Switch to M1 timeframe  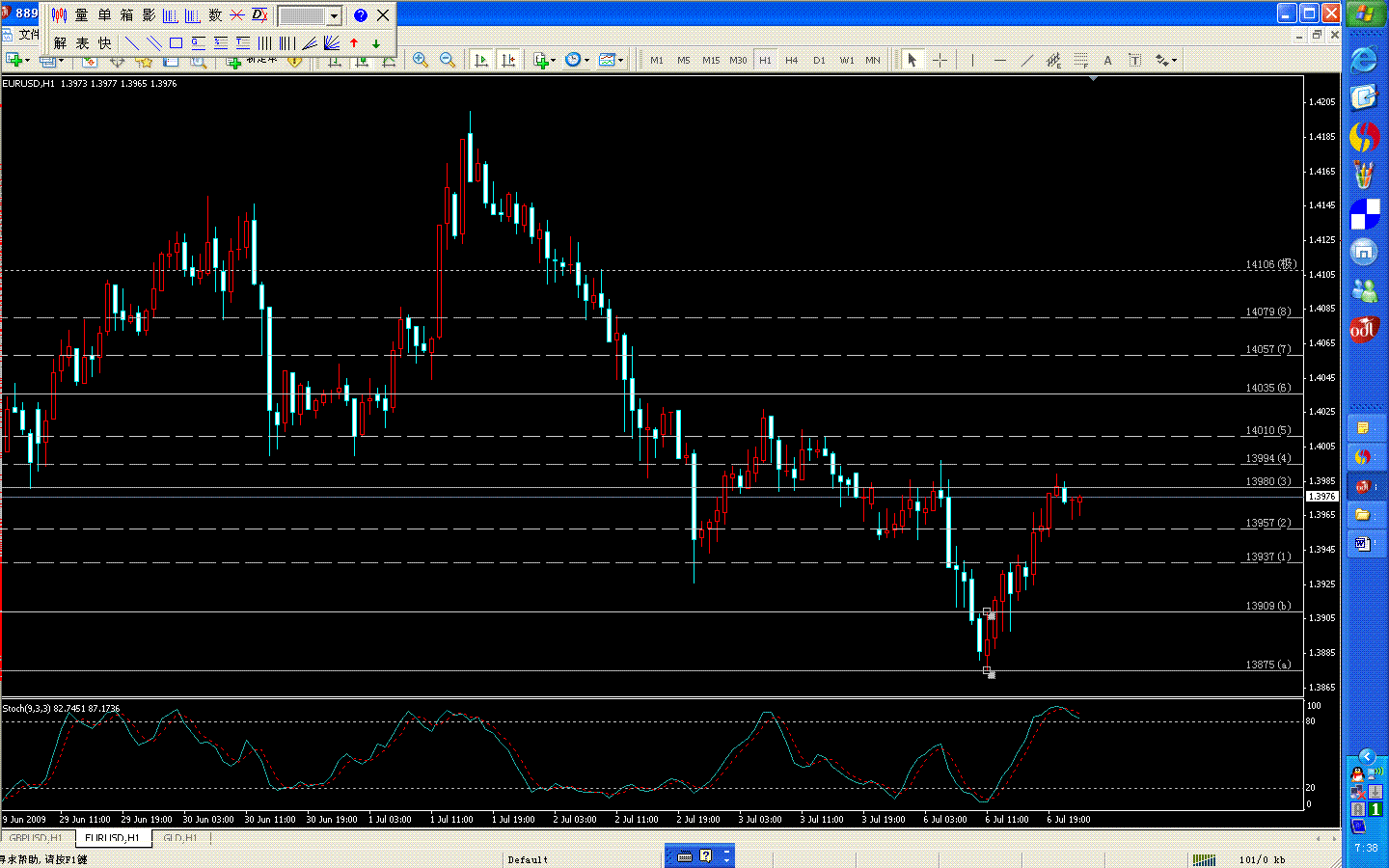coord(657,60)
